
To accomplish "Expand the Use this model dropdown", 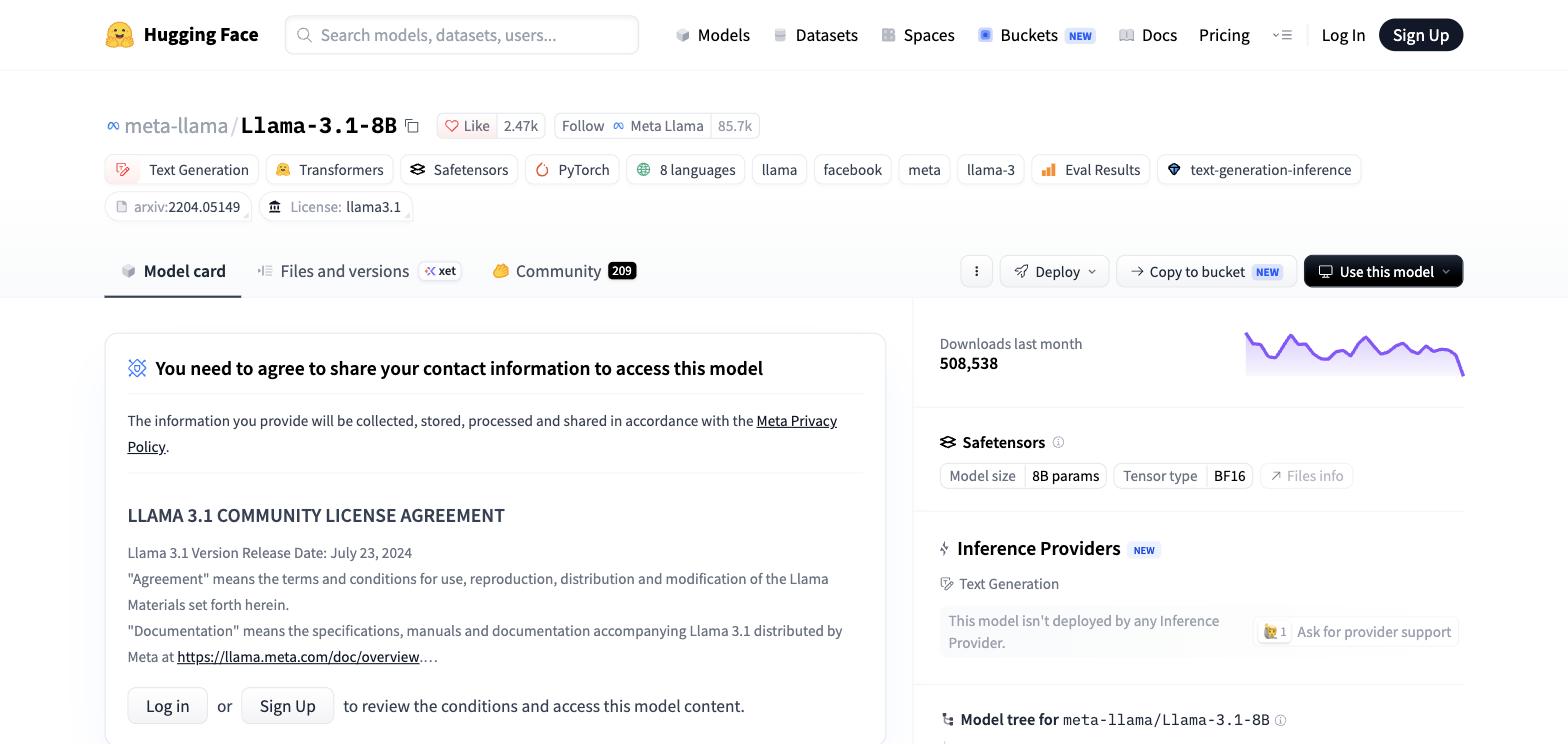I will coord(1383,271).
